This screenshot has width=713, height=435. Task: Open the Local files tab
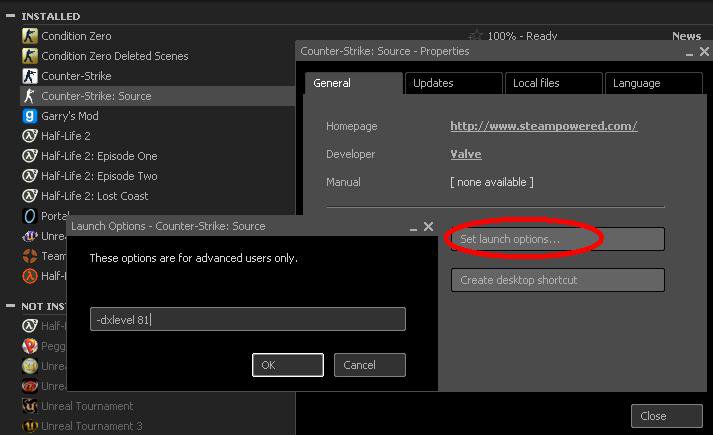(553, 83)
